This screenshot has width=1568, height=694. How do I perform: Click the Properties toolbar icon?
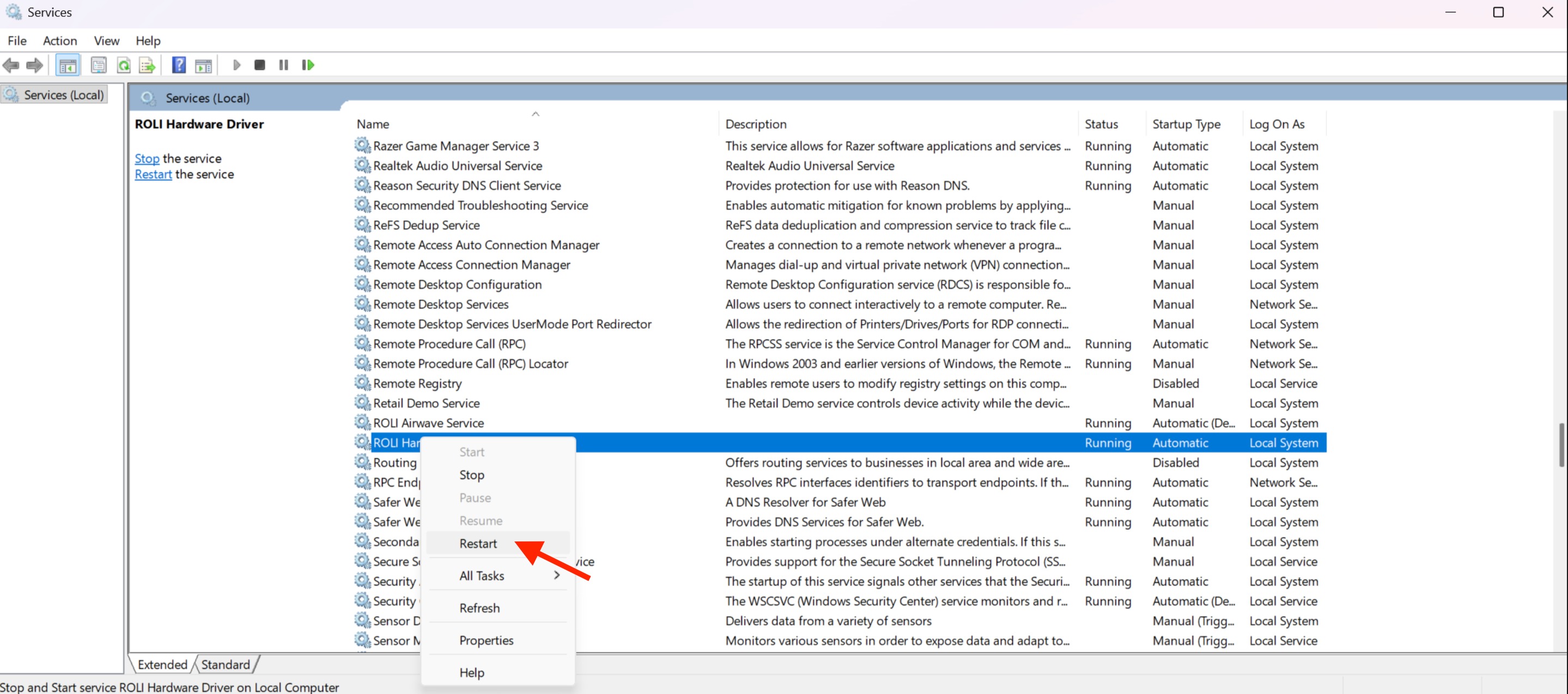(99, 65)
